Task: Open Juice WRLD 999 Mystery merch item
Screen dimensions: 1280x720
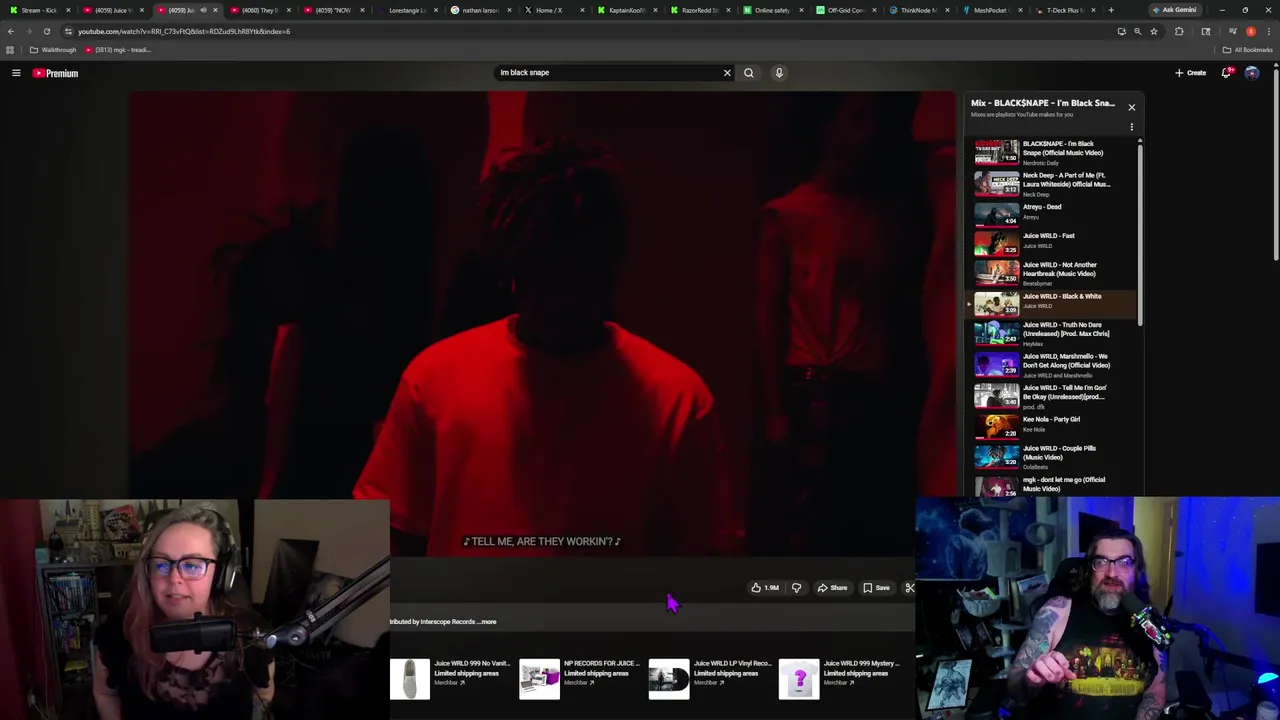Action: point(840,678)
